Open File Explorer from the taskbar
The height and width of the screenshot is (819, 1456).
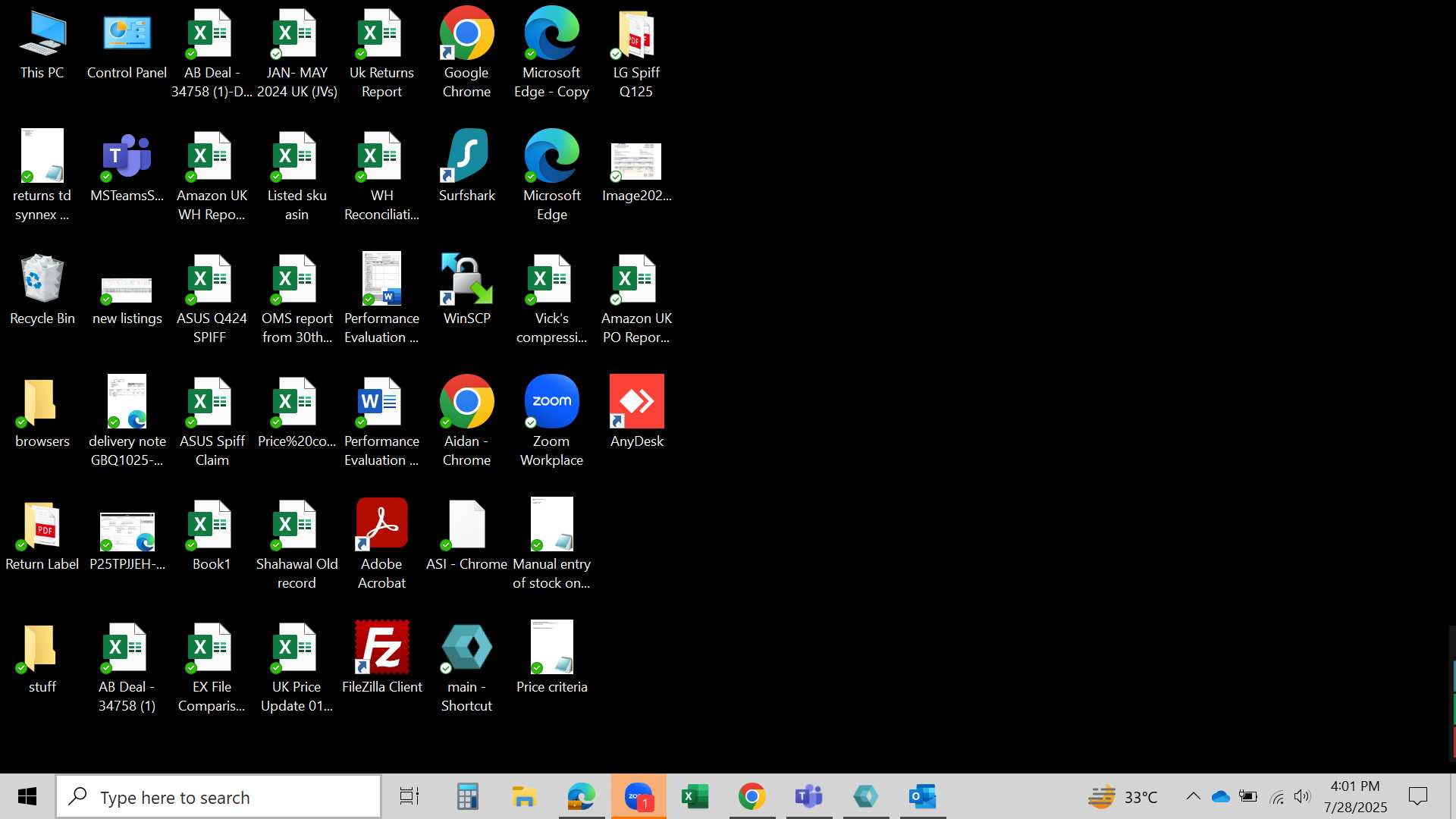[x=524, y=796]
